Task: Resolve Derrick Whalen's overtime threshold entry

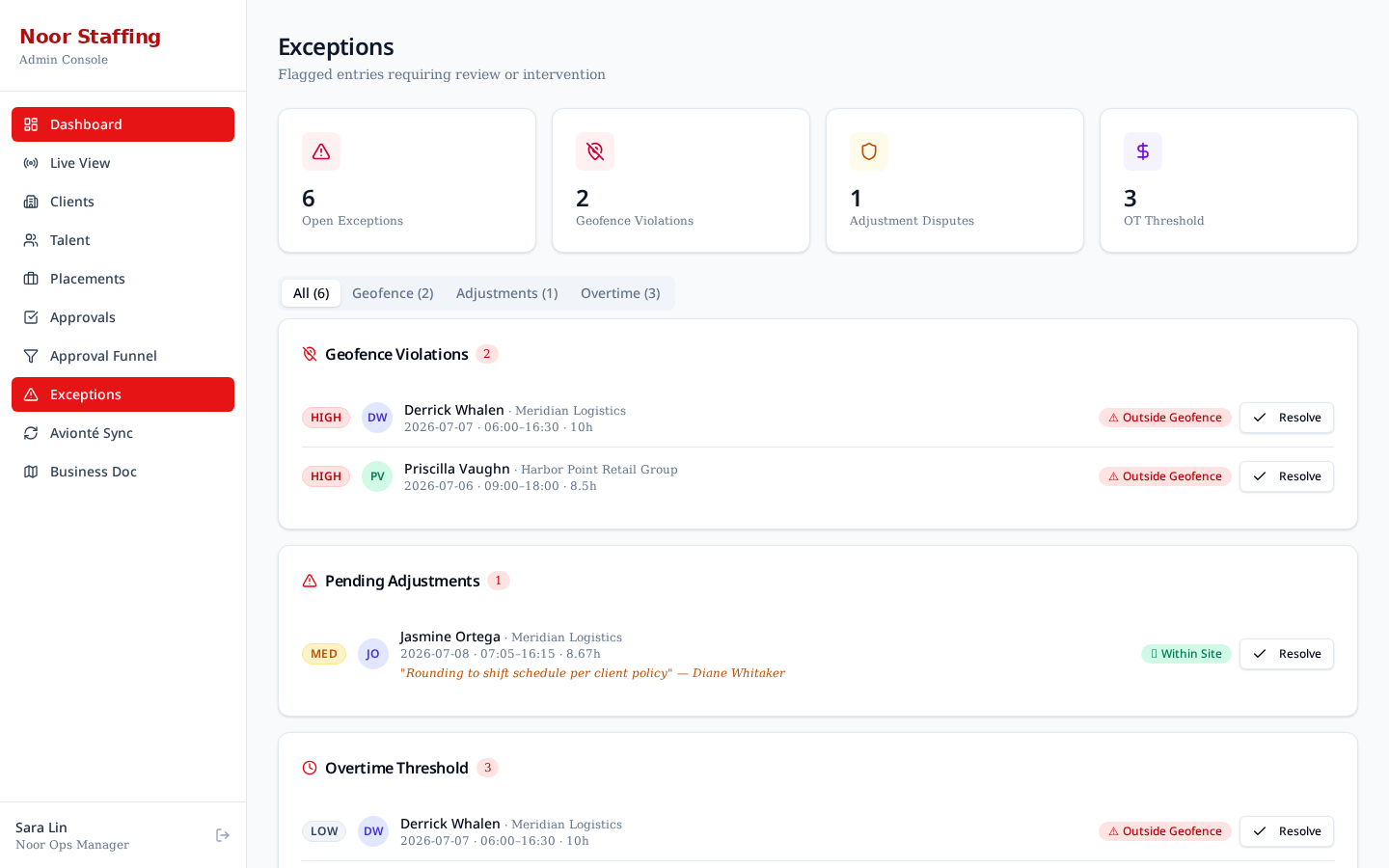Action: tap(1287, 831)
